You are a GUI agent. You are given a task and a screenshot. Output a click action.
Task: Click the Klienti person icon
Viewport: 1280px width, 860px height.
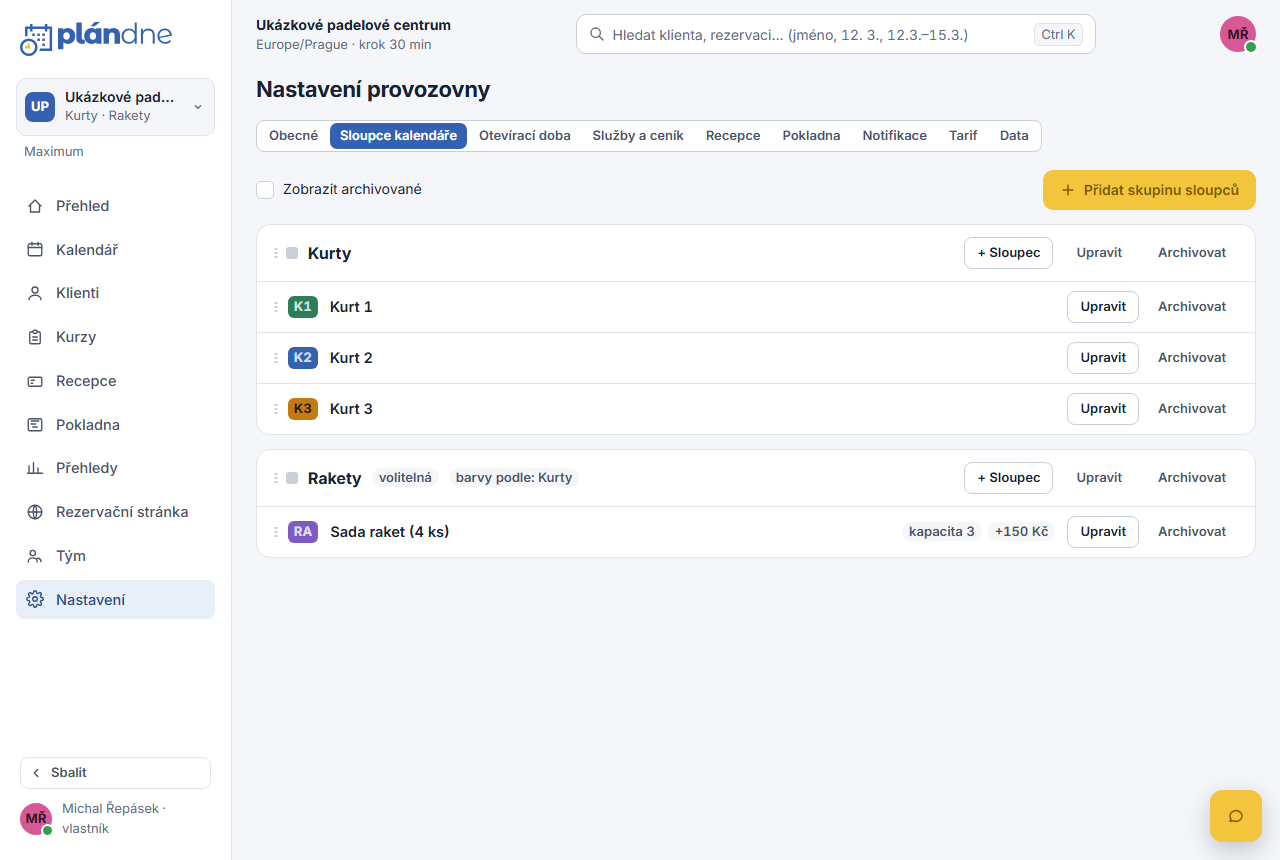pyautogui.click(x=35, y=293)
